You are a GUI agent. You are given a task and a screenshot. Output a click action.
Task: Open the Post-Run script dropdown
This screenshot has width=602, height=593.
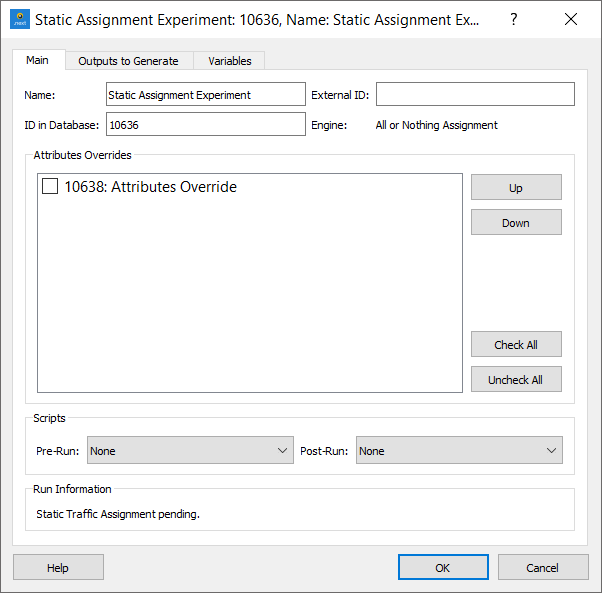459,451
